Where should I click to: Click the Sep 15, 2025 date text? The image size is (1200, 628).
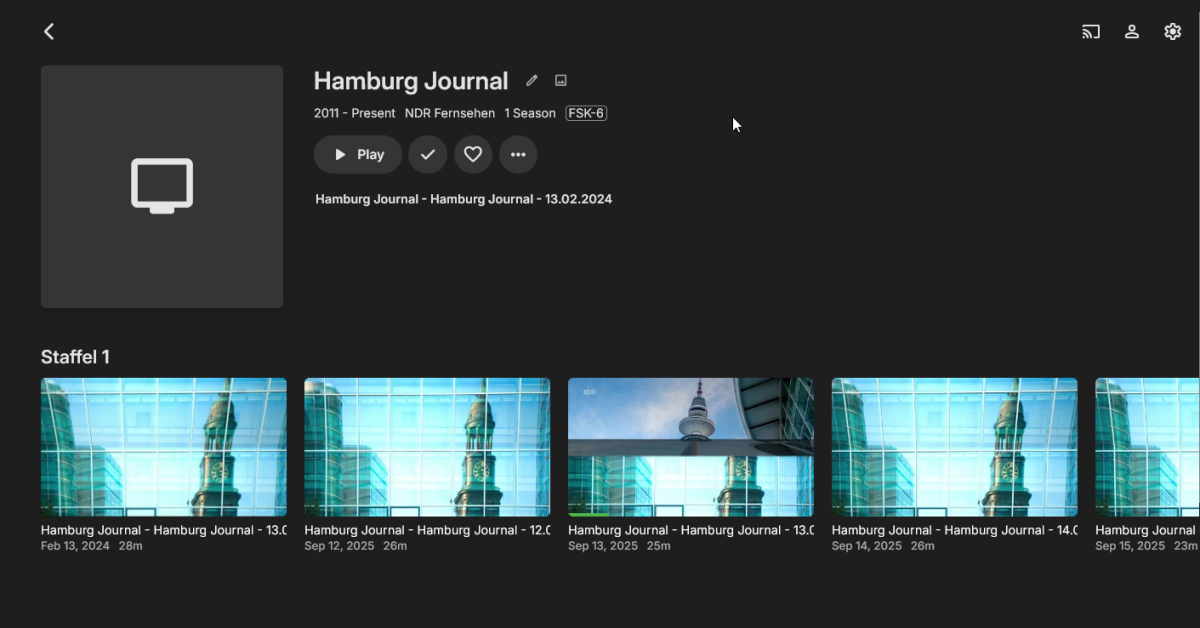click(1130, 546)
